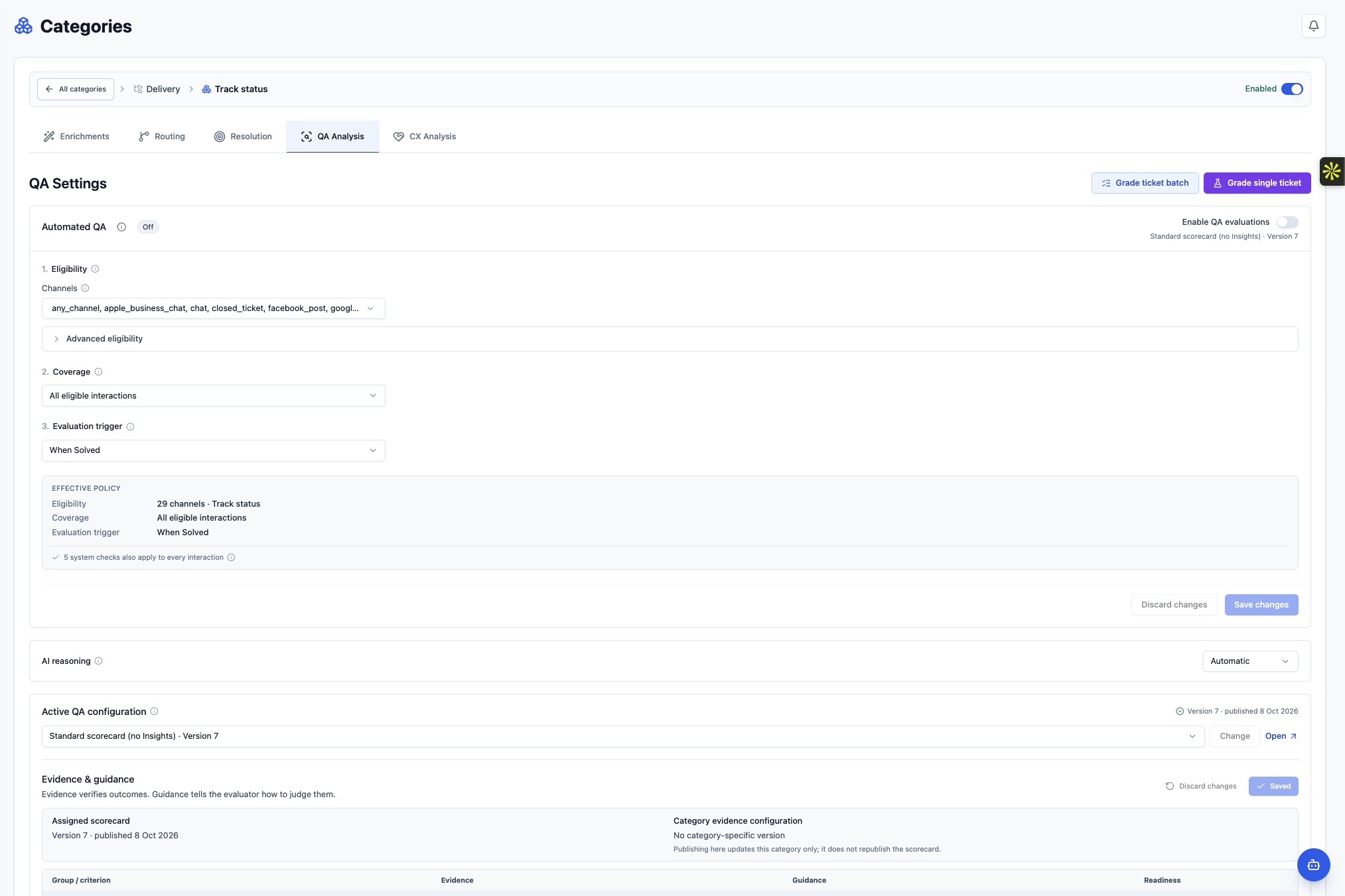Screen dimensions: 1345x896
Task: Click the Grade ticket batch button
Action: click(x=1145, y=183)
